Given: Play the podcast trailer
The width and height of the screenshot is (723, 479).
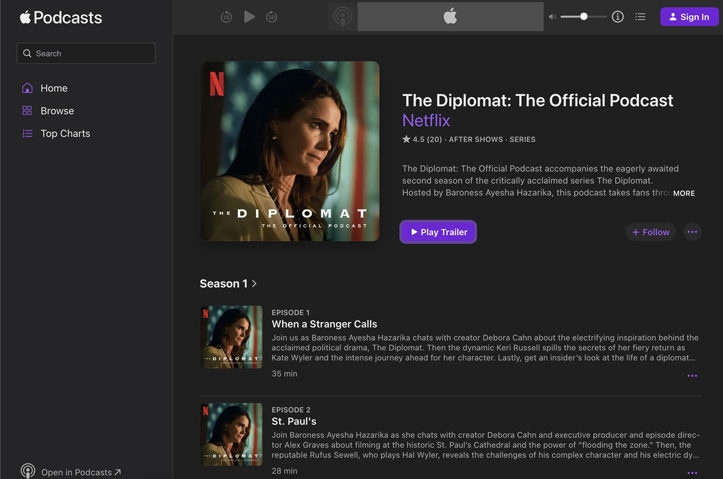Looking at the screenshot, I should point(438,232).
